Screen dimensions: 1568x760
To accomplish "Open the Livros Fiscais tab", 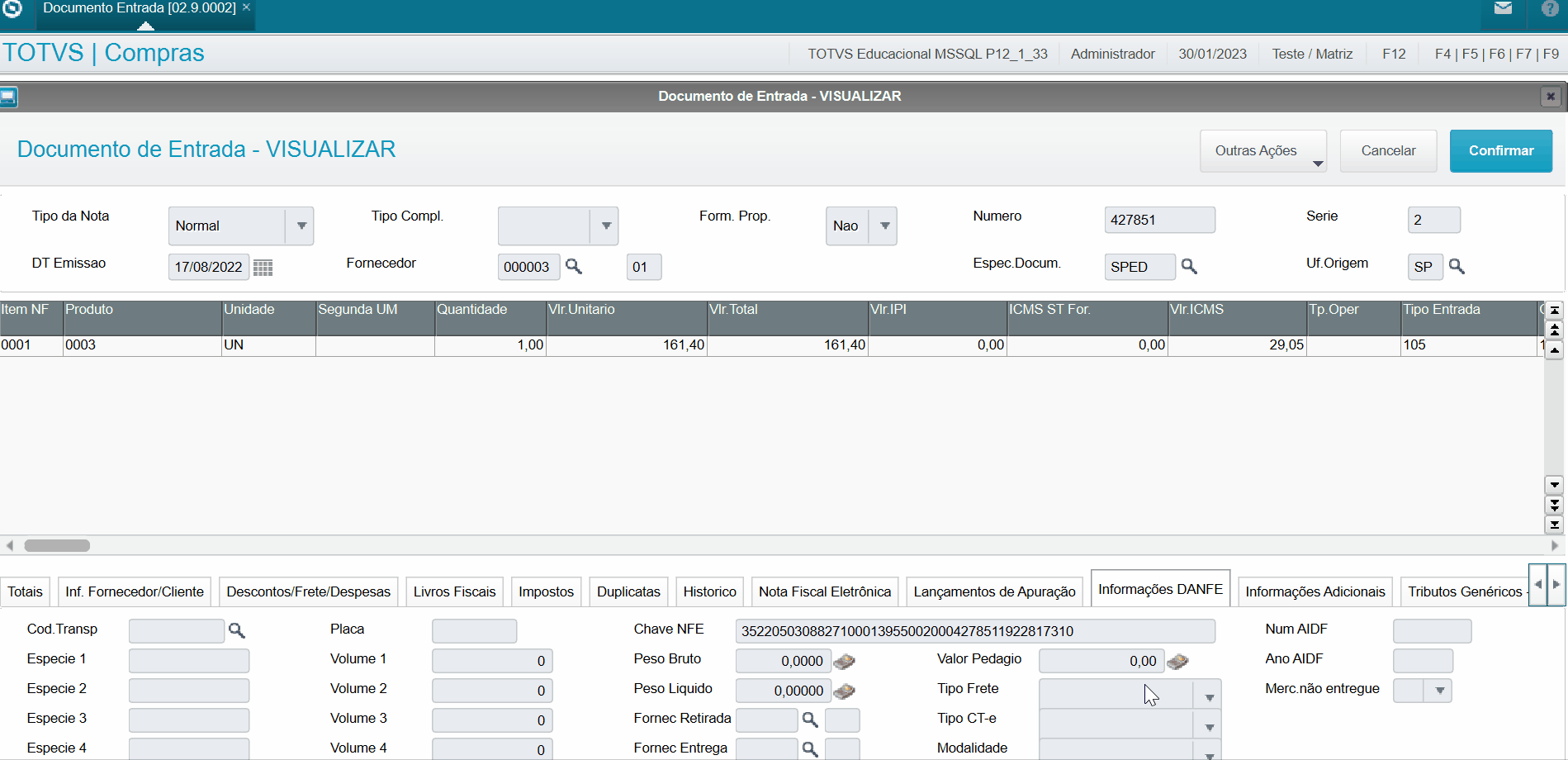I will [x=454, y=591].
